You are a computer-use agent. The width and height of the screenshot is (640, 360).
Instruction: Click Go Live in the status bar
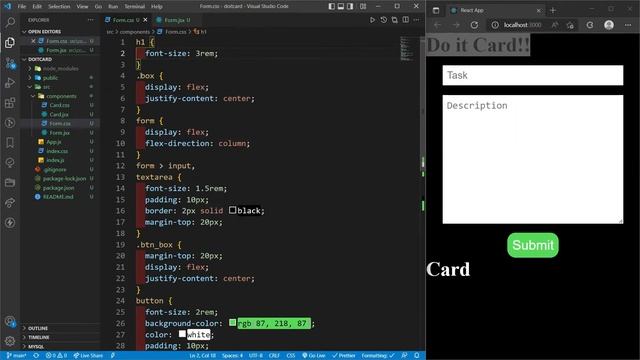(x=313, y=356)
